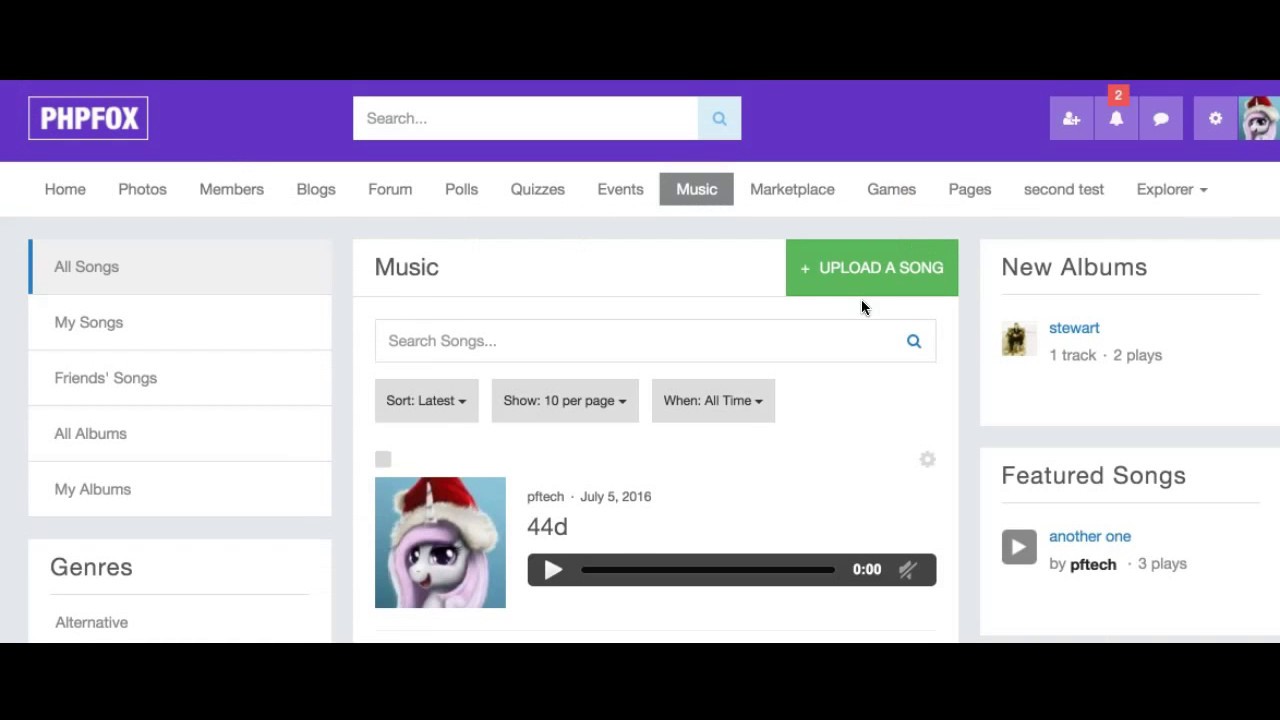This screenshot has width=1280, height=720.
Task: Open the Members page
Action: click(231, 189)
